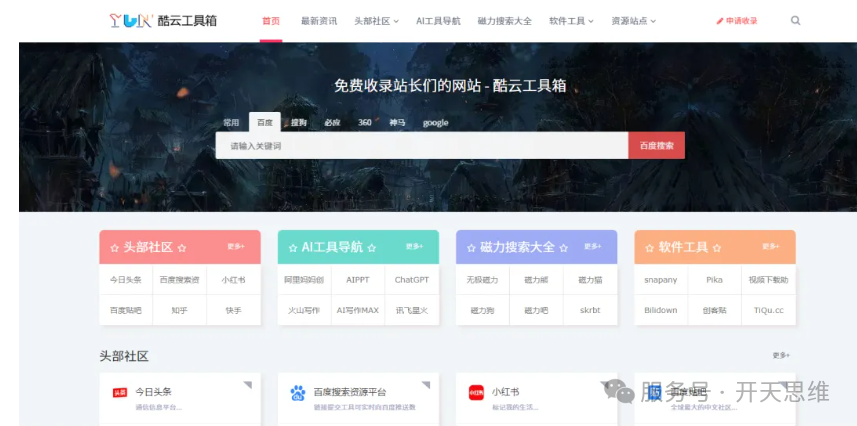This screenshot has width=857, height=426.
Task: Open 知乎 grid cell
Action: click(x=179, y=310)
